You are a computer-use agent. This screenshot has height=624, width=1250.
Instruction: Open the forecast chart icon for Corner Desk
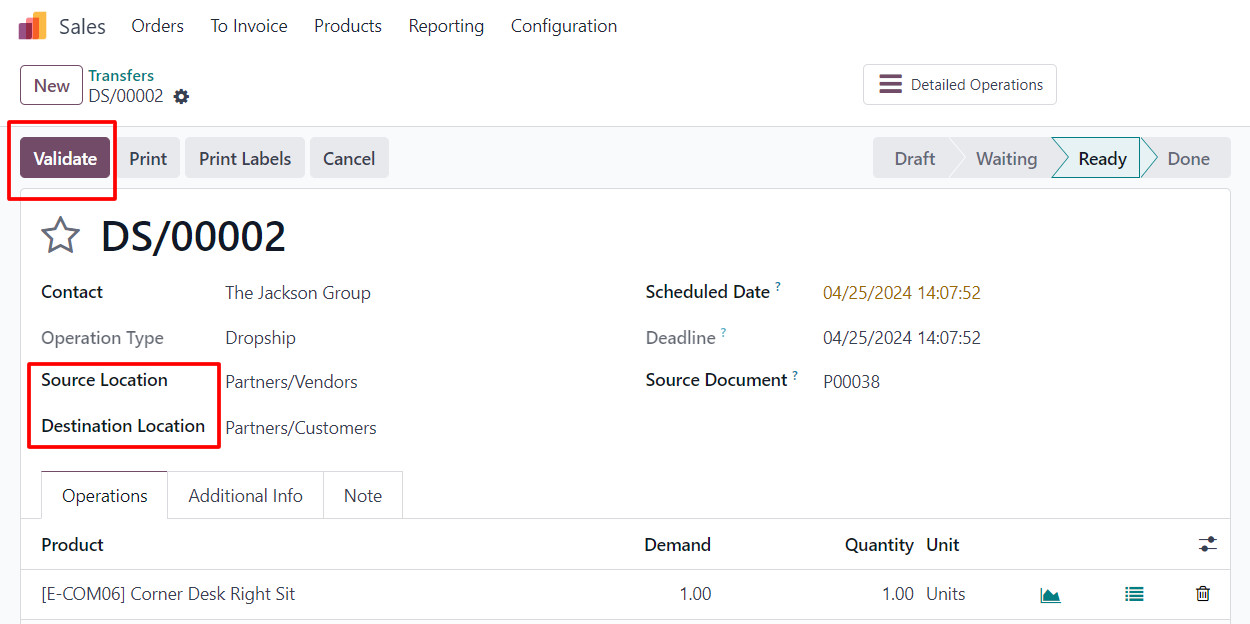coord(1050,594)
